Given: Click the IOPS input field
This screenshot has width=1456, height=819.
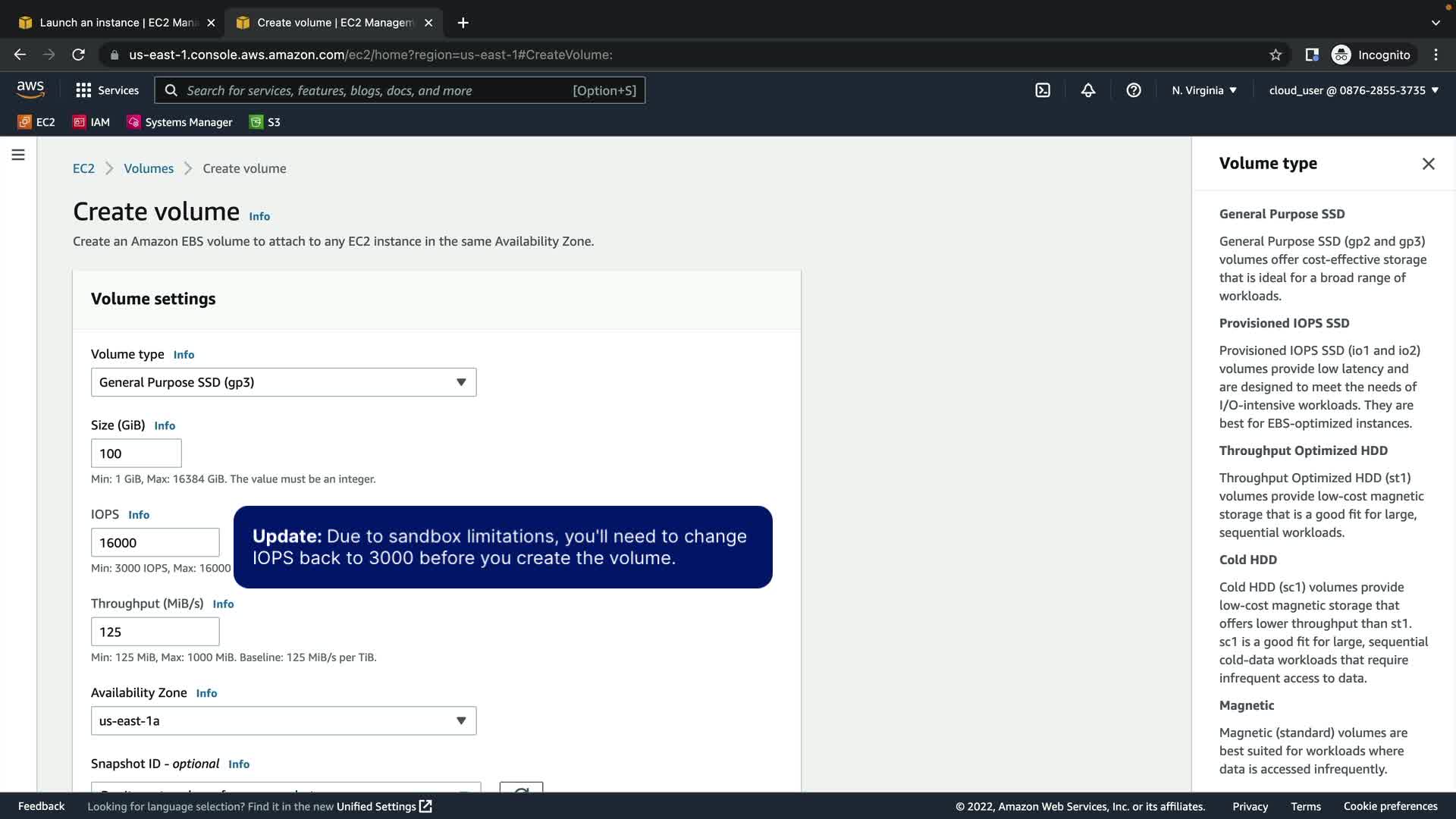Looking at the screenshot, I should (x=155, y=542).
